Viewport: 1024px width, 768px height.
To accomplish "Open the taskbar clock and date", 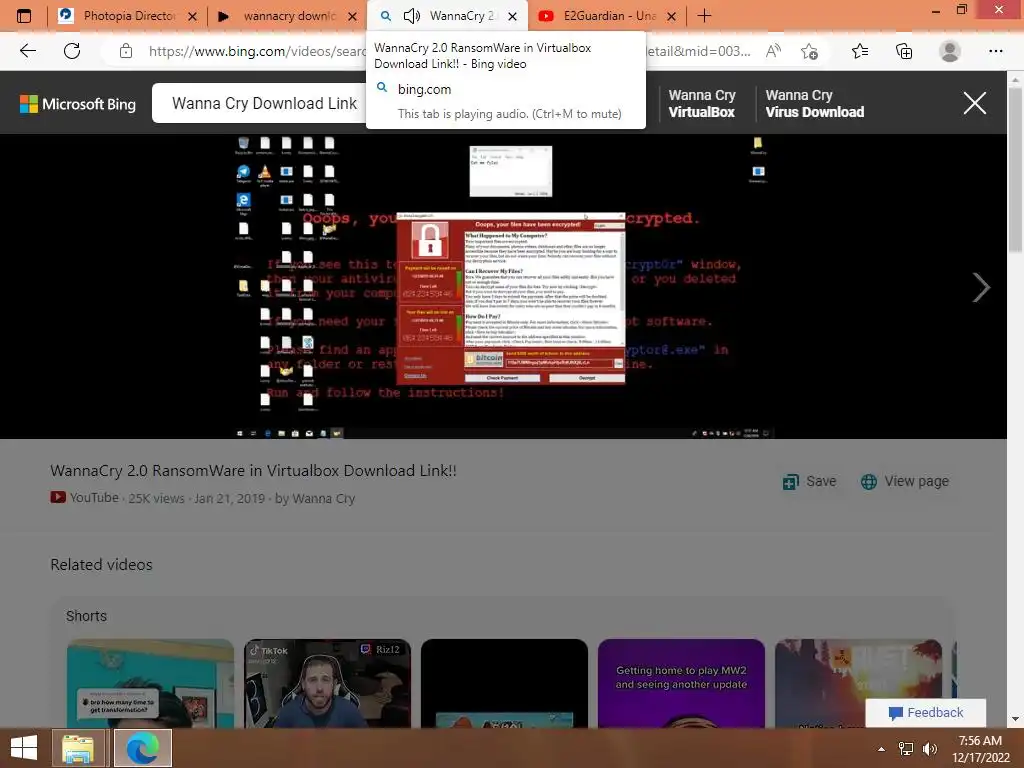I will point(980,748).
